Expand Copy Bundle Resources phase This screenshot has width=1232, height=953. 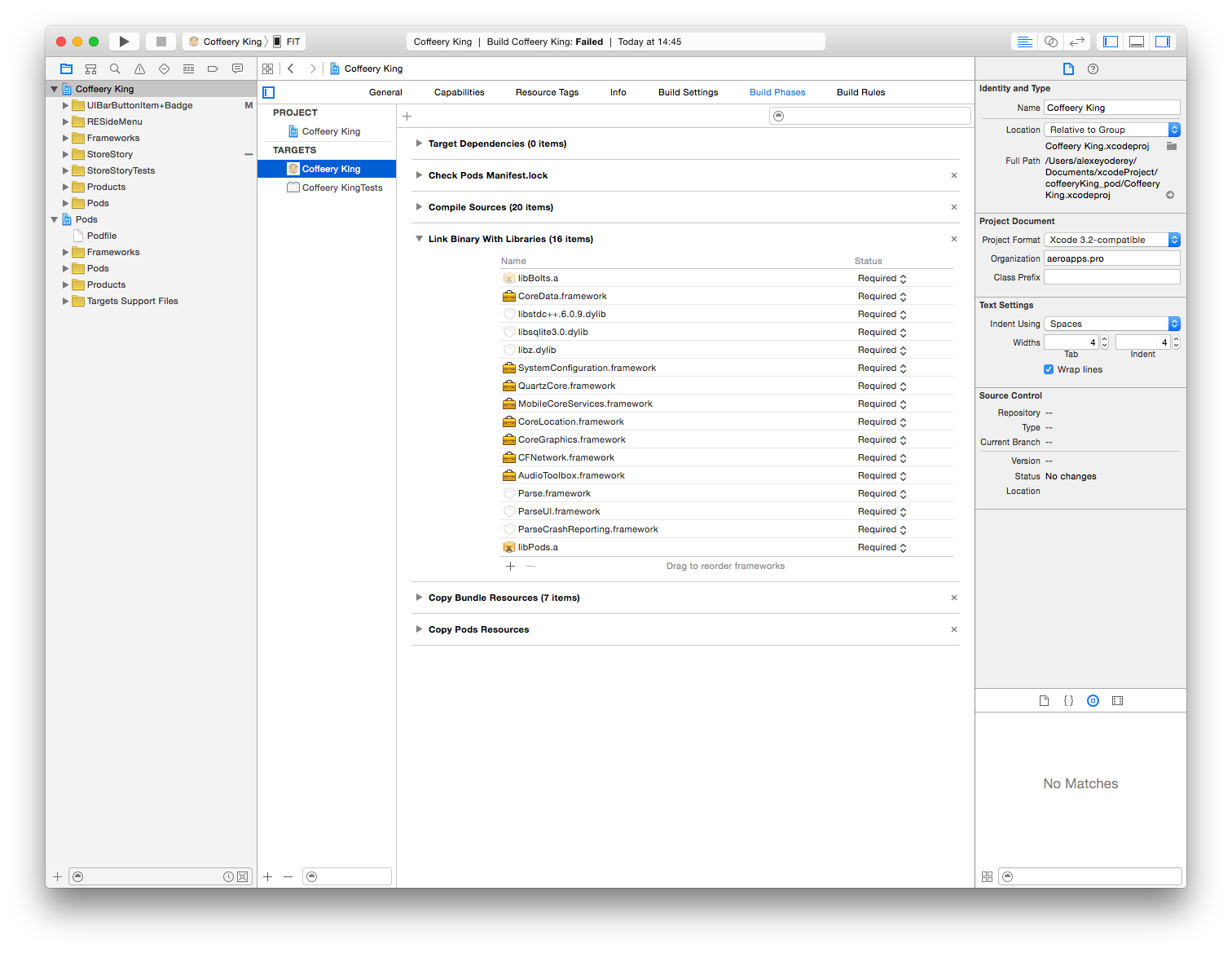click(x=419, y=598)
